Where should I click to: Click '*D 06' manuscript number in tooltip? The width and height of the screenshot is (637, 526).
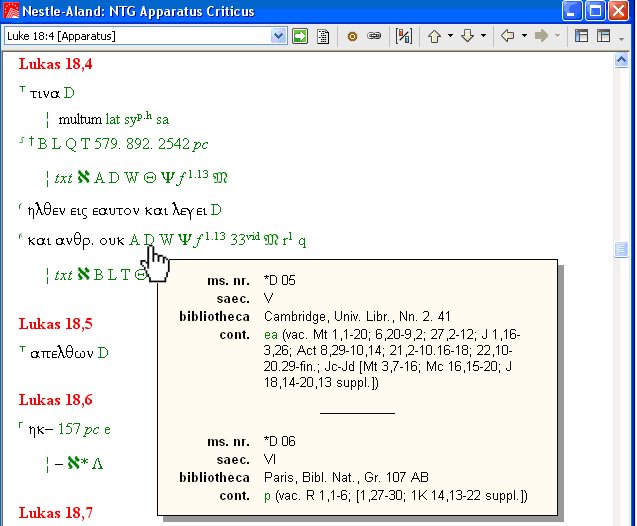280,441
